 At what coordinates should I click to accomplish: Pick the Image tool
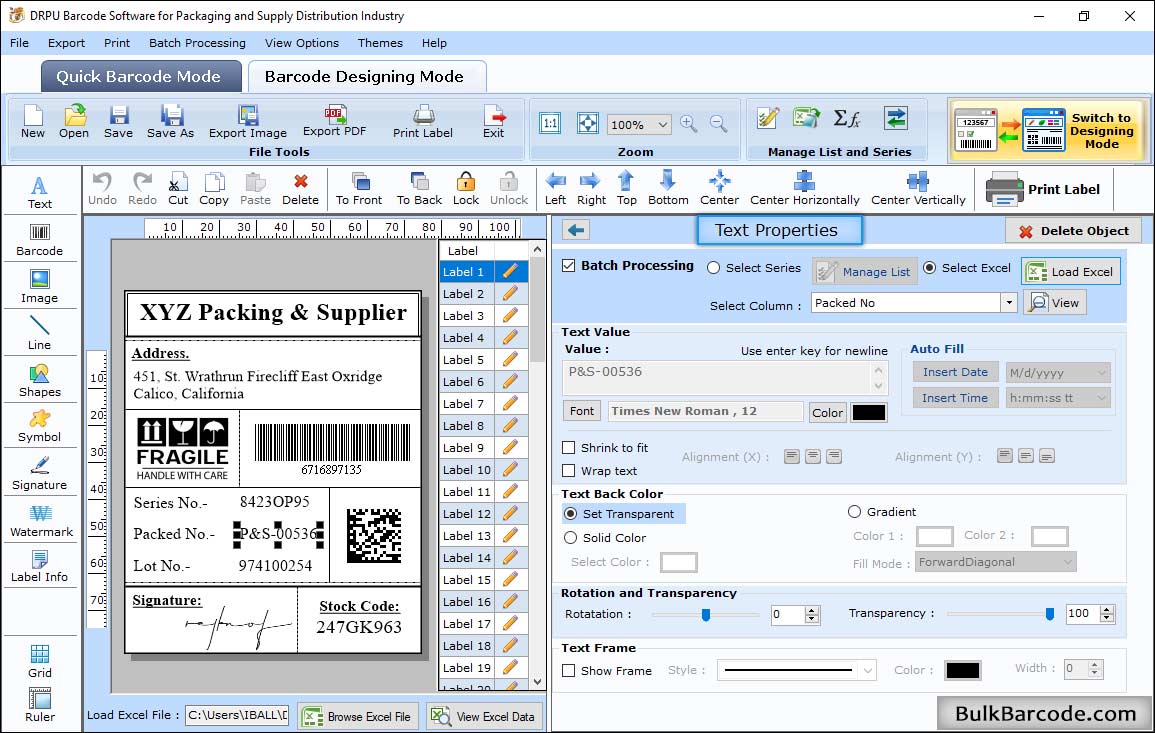[x=40, y=287]
